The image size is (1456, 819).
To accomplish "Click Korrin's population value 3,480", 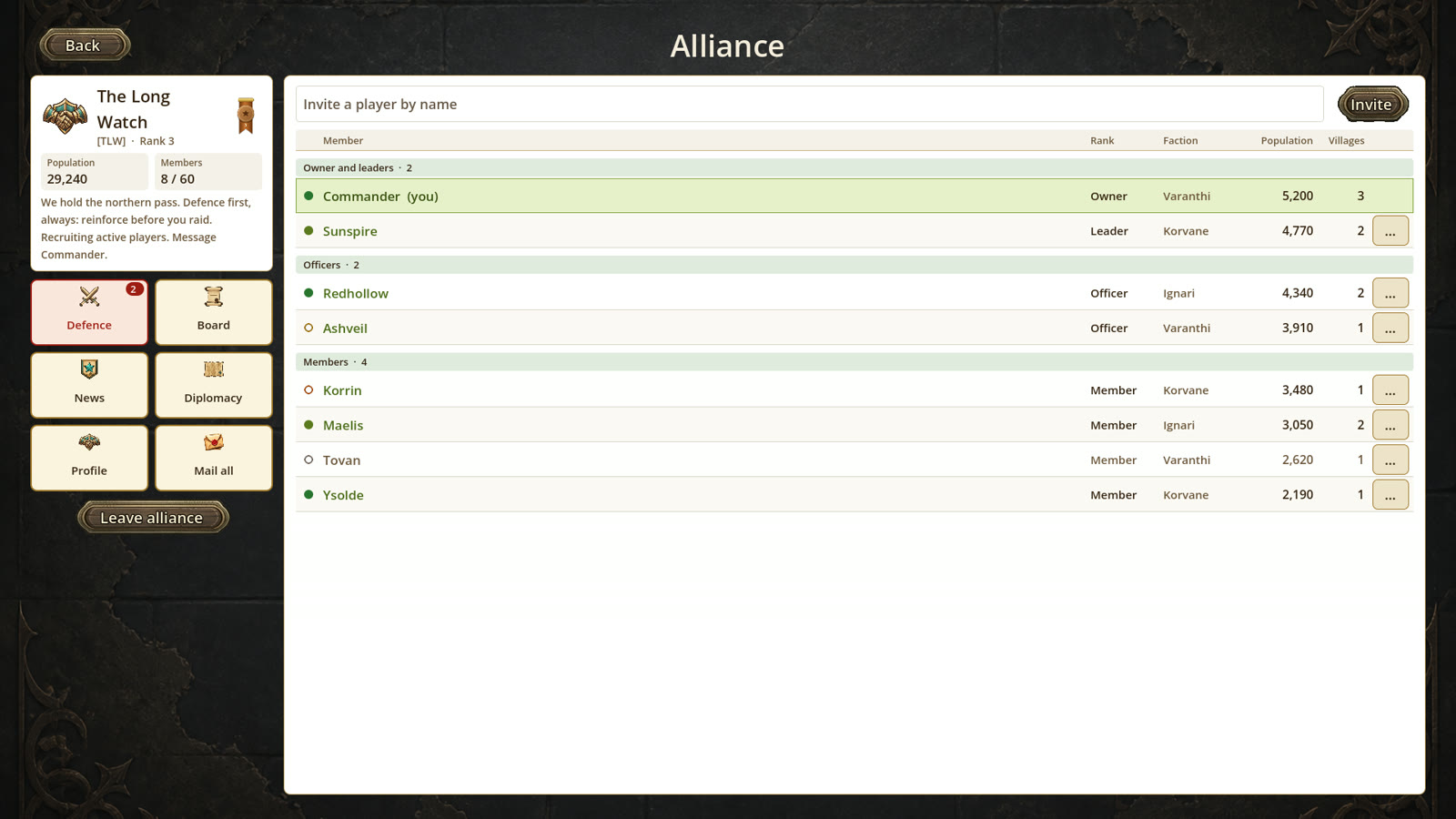I will (x=1297, y=389).
